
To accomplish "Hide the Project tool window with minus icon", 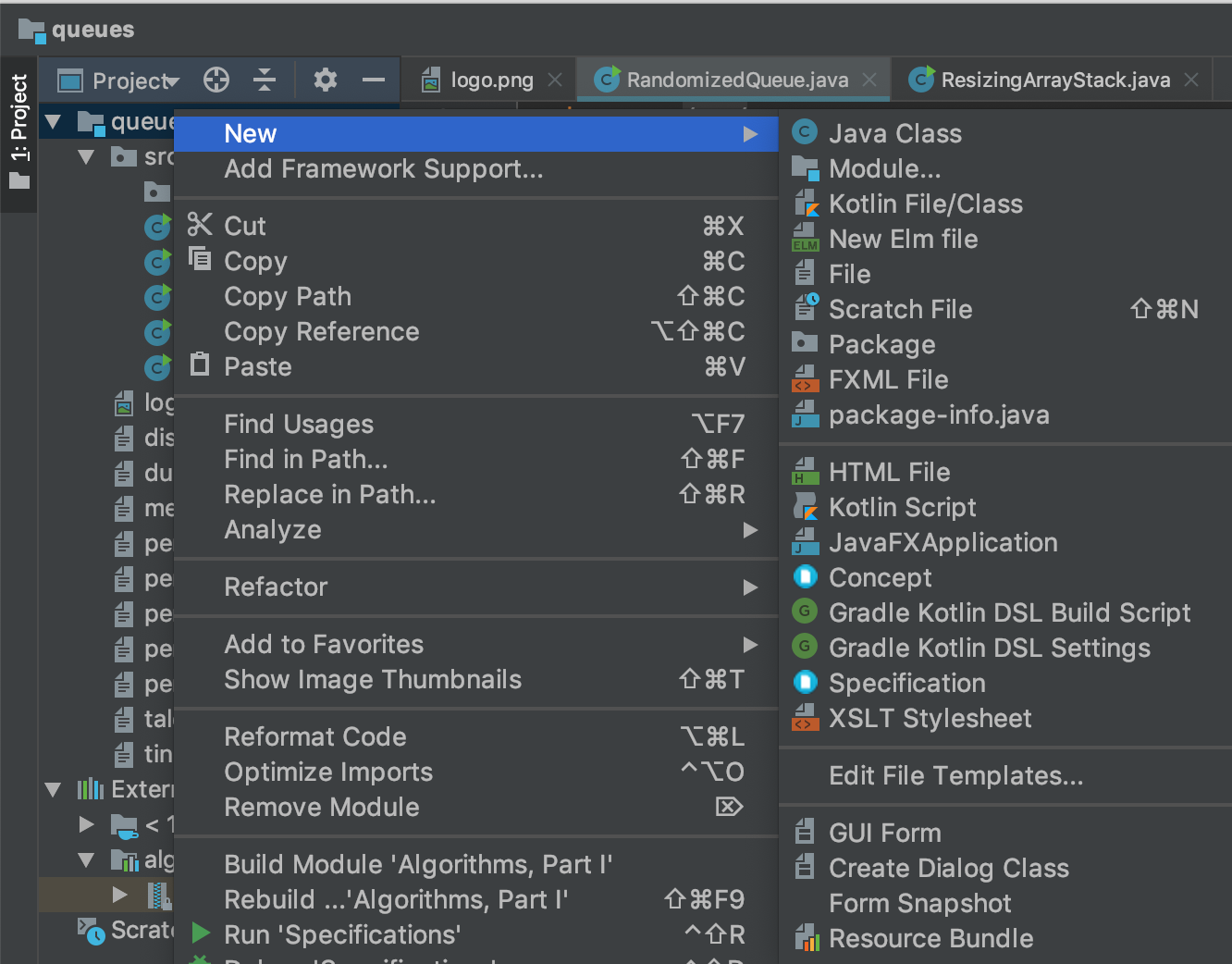I will point(374,80).
